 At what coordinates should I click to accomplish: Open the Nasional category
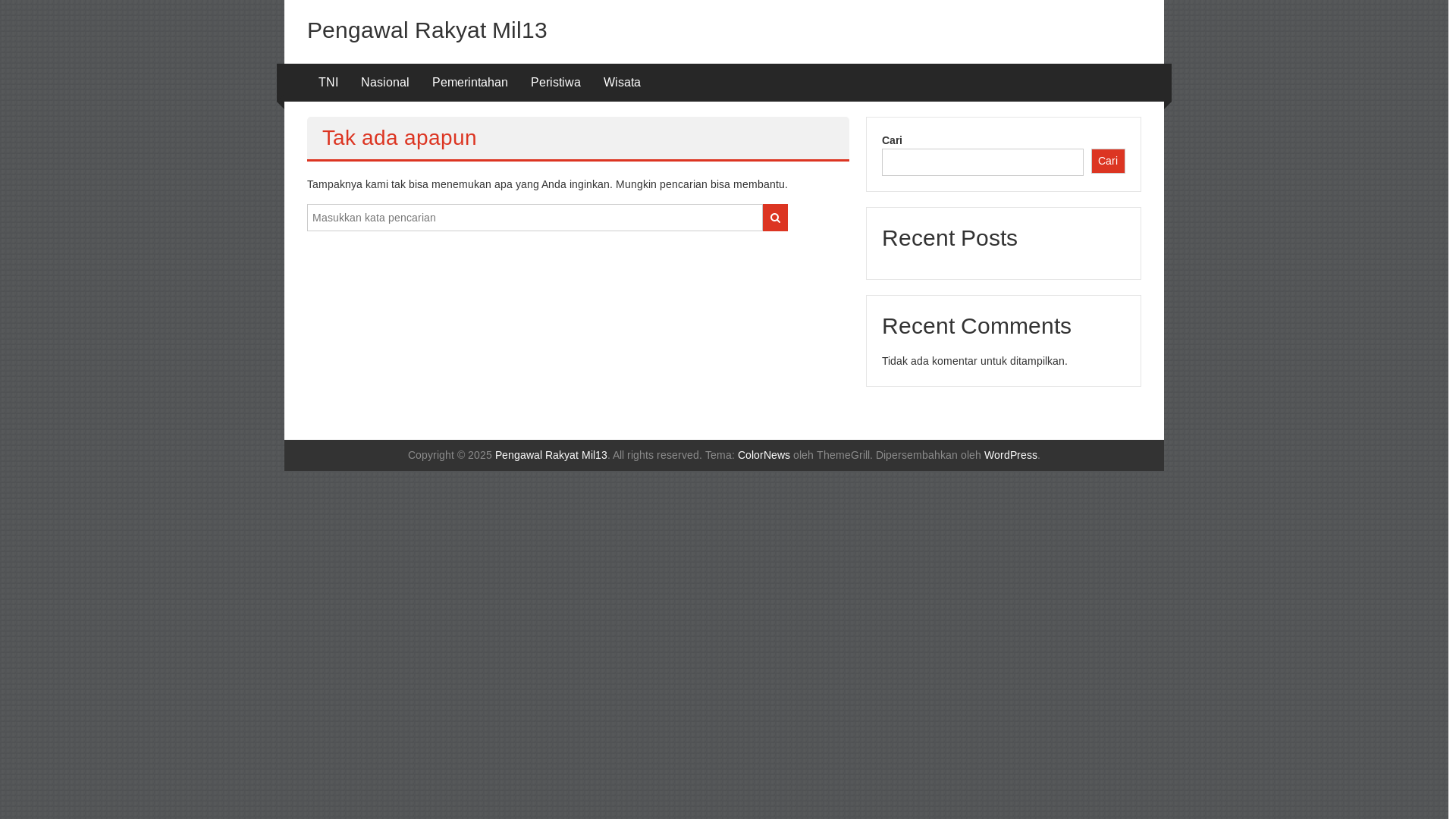[x=385, y=83]
